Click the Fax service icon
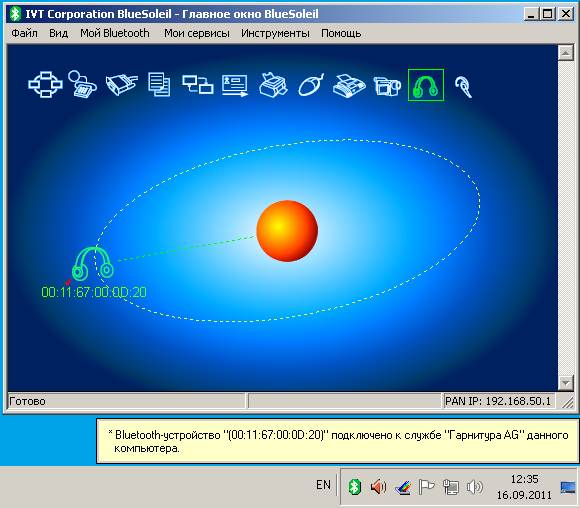The width and height of the screenshot is (580, 508). 349,85
